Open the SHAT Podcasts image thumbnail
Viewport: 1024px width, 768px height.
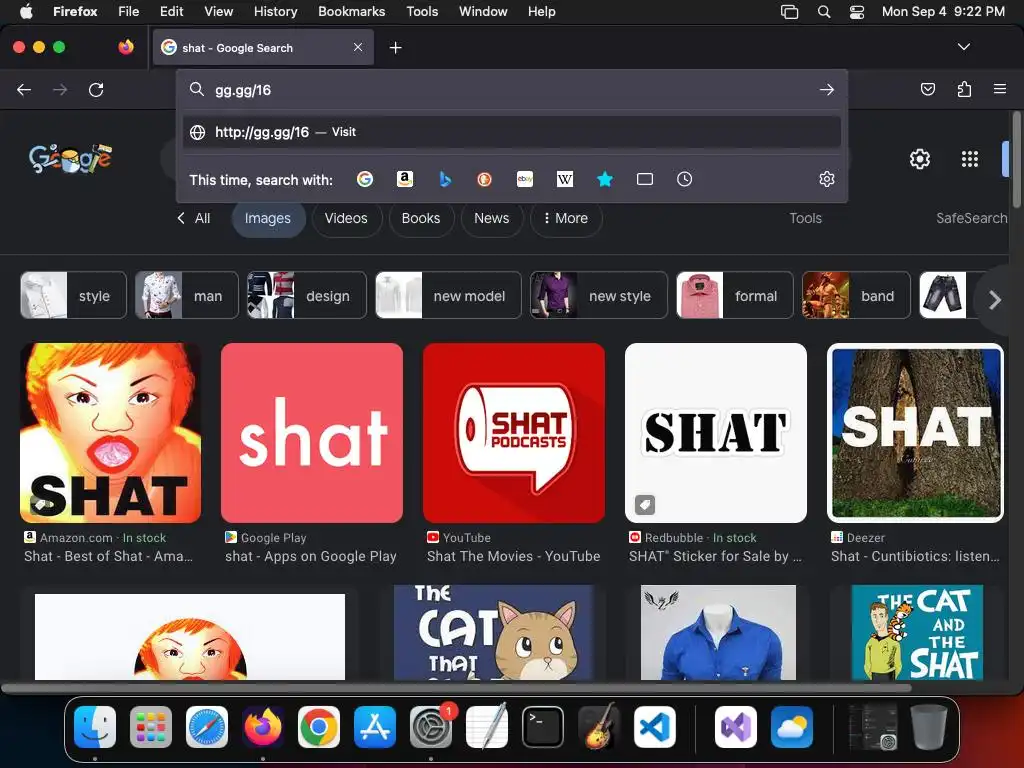[514, 432]
